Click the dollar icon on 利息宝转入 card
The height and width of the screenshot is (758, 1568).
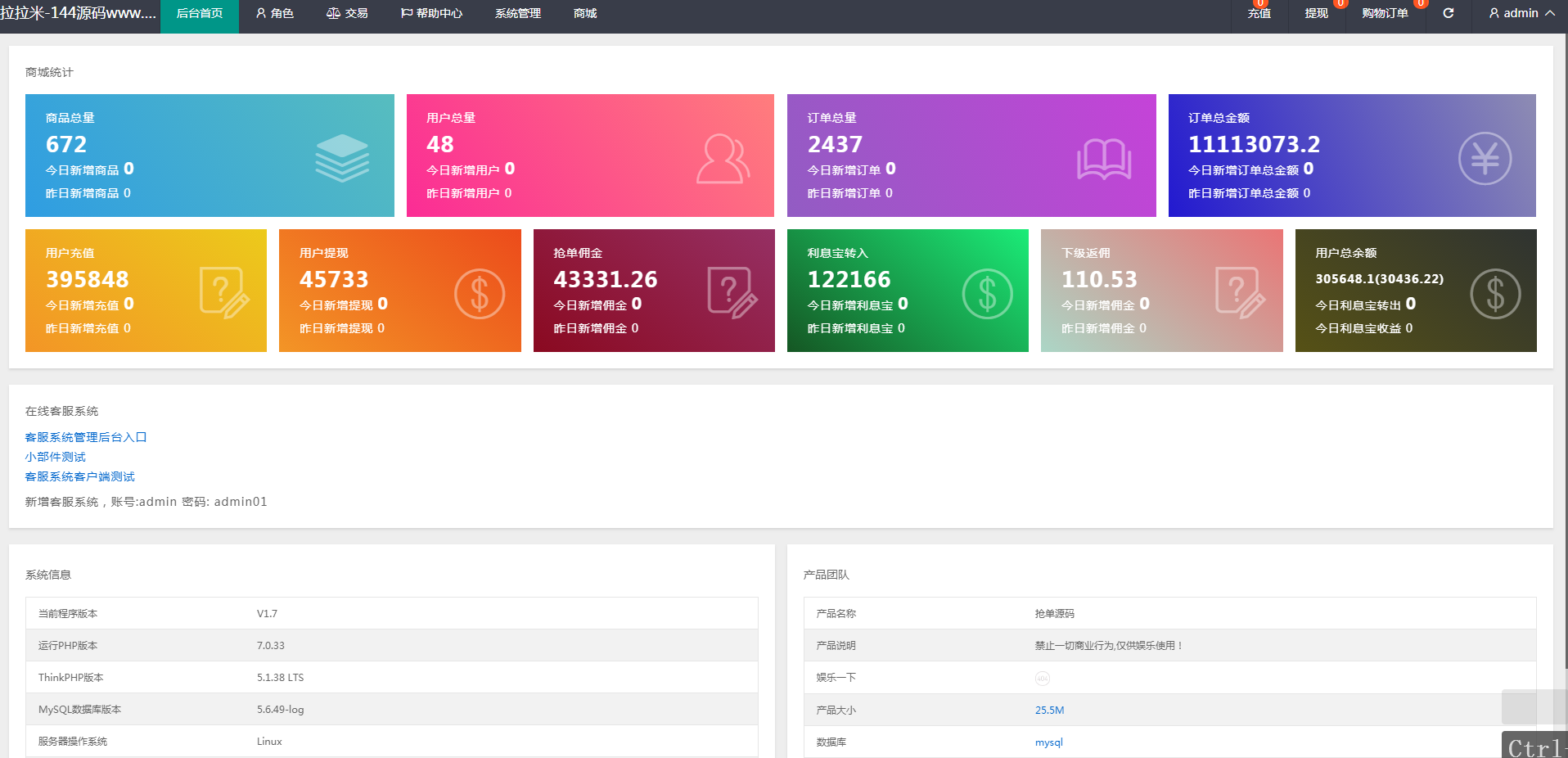[x=987, y=294]
